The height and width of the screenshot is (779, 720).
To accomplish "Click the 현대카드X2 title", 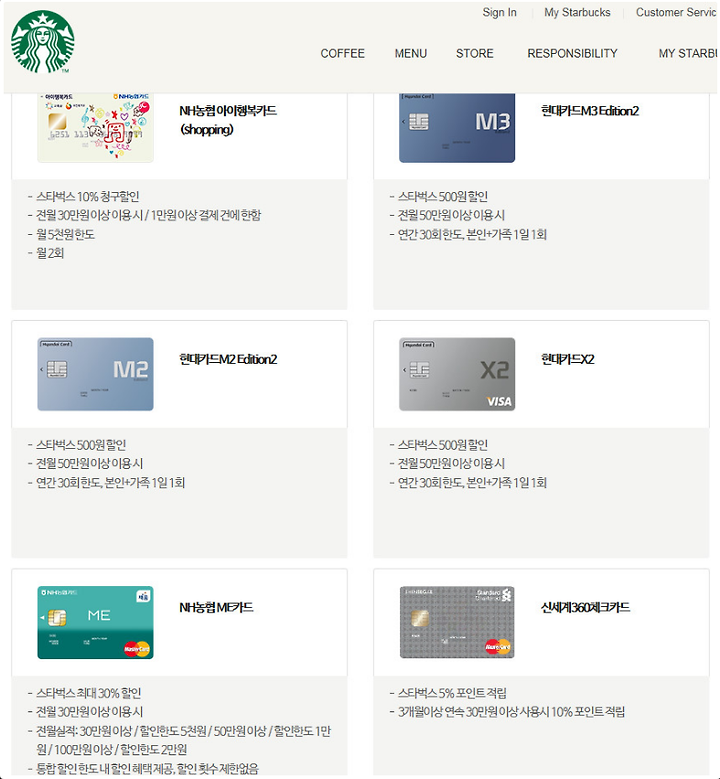I will coord(567,359).
